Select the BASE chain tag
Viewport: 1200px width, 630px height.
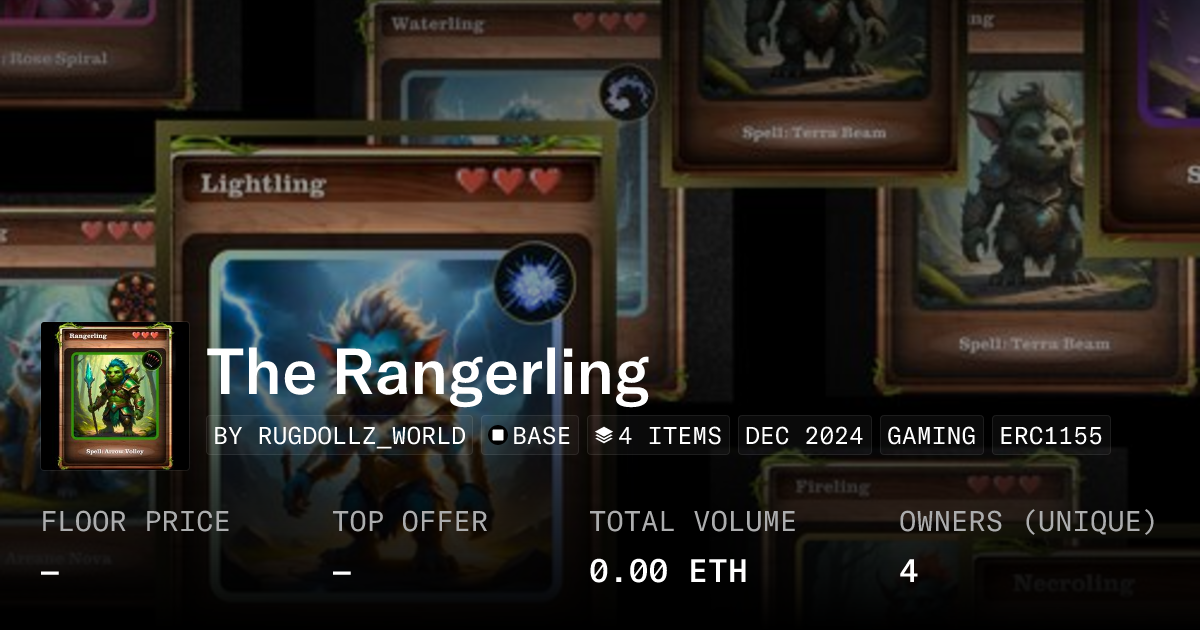coord(530,436)
